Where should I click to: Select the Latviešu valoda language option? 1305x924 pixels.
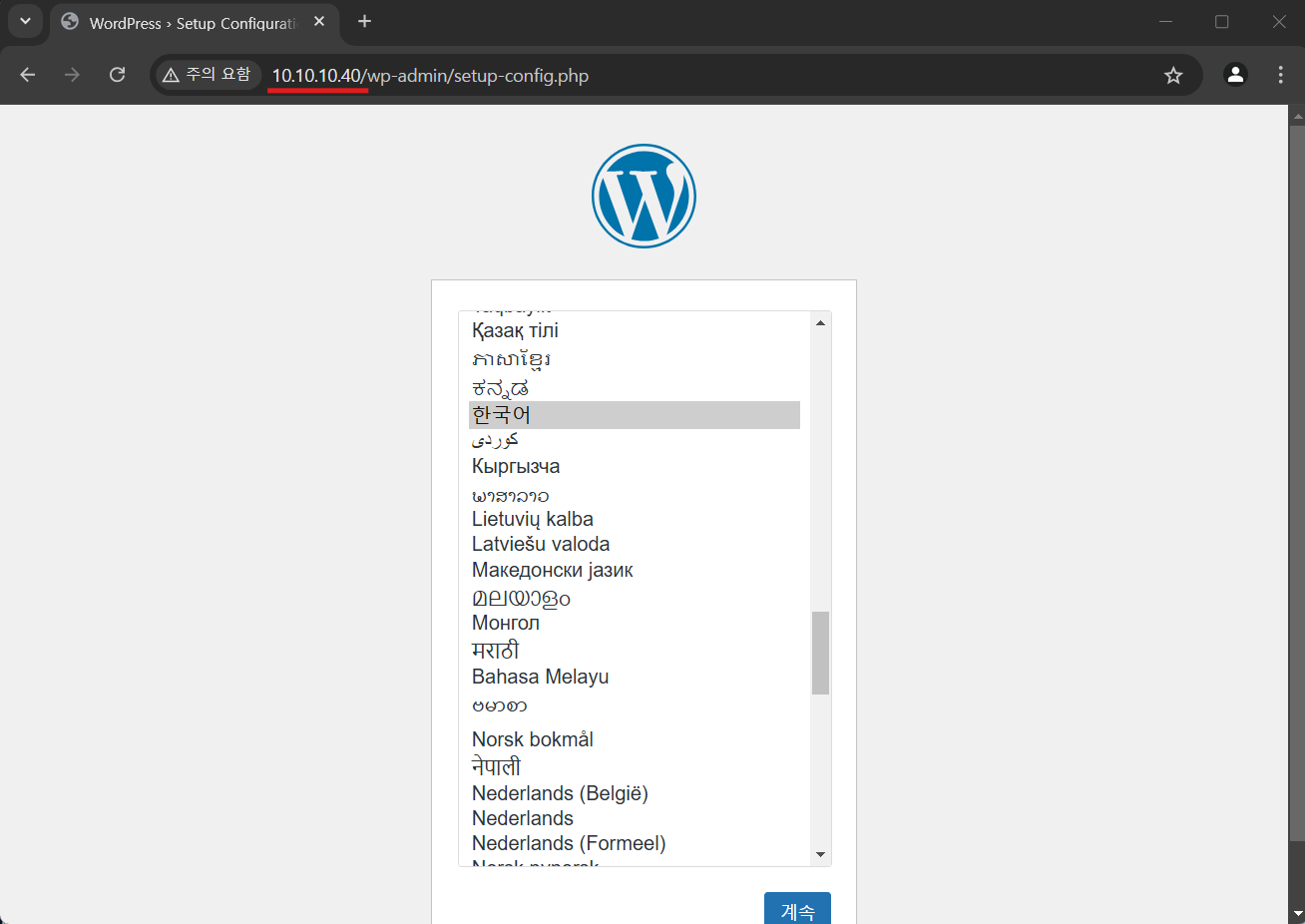point(635,544)
